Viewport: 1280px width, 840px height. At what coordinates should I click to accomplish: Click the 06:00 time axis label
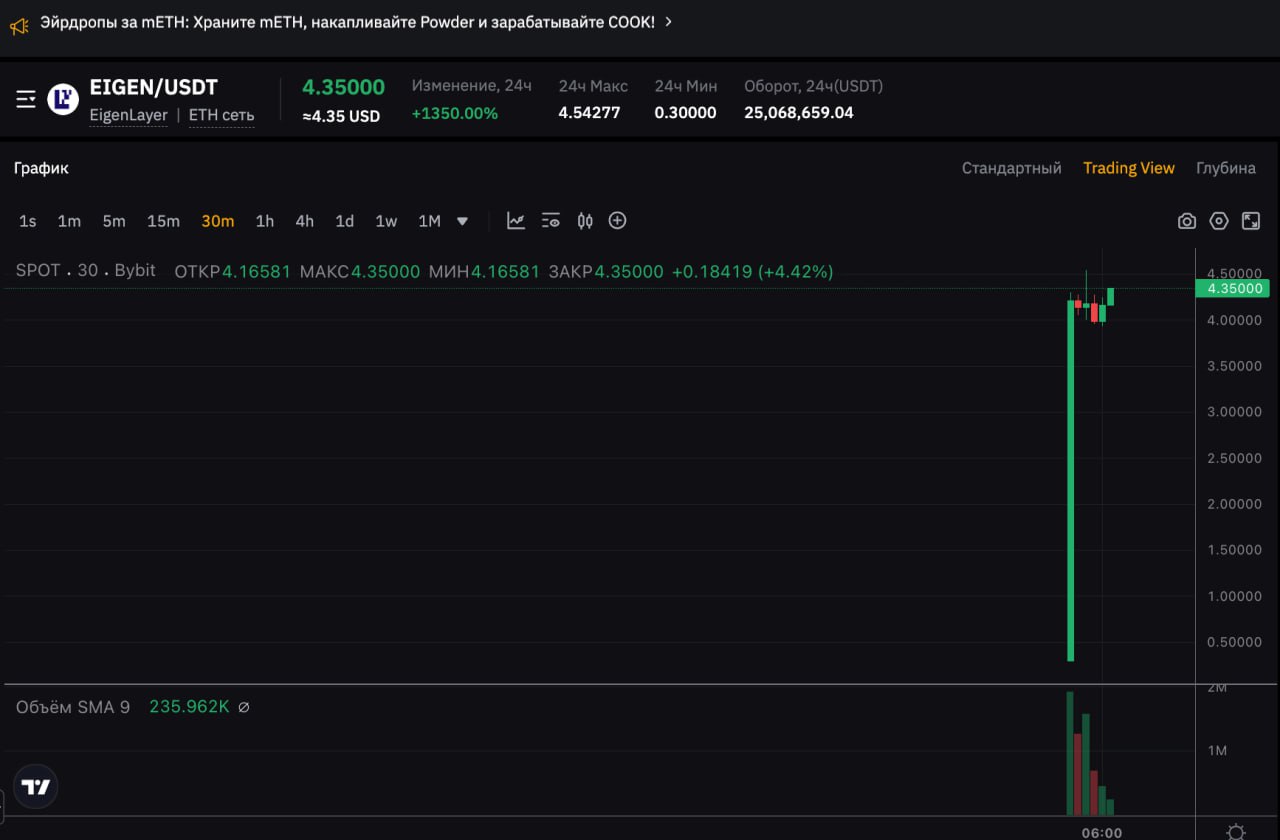(1102, 832)
